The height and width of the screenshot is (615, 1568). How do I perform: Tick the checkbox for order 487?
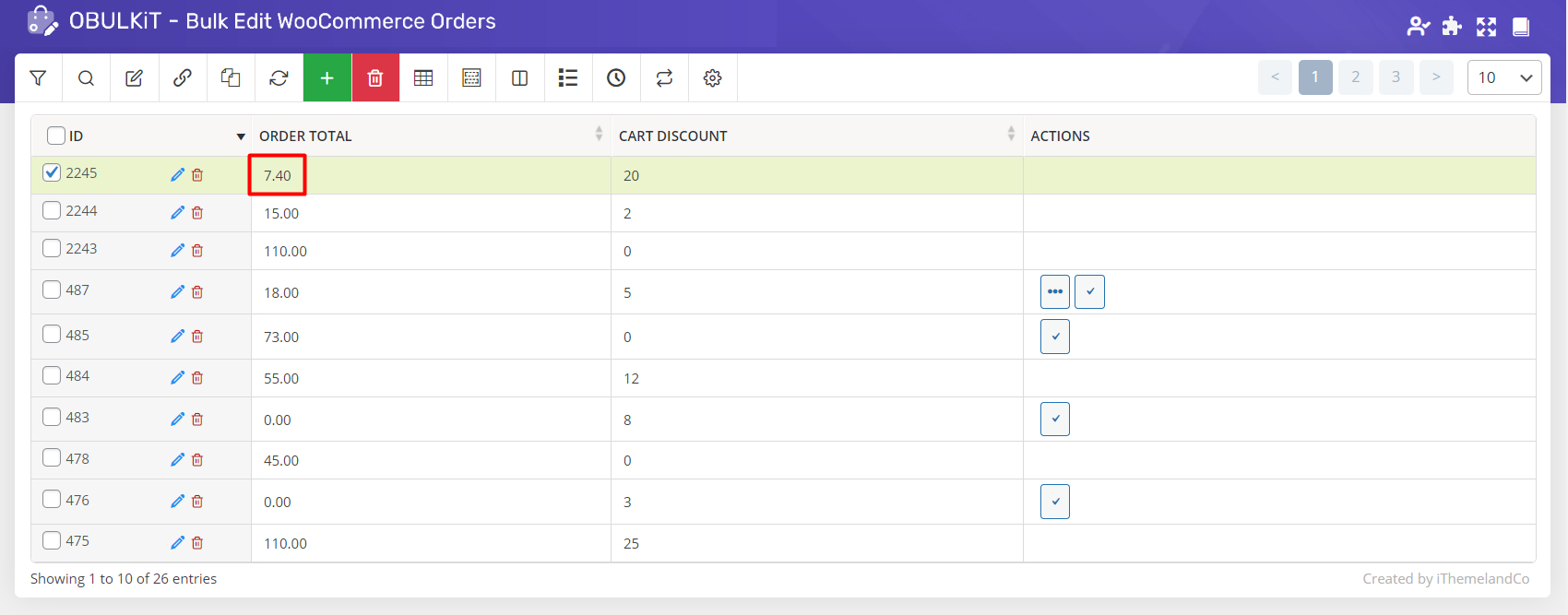point(53,290)
